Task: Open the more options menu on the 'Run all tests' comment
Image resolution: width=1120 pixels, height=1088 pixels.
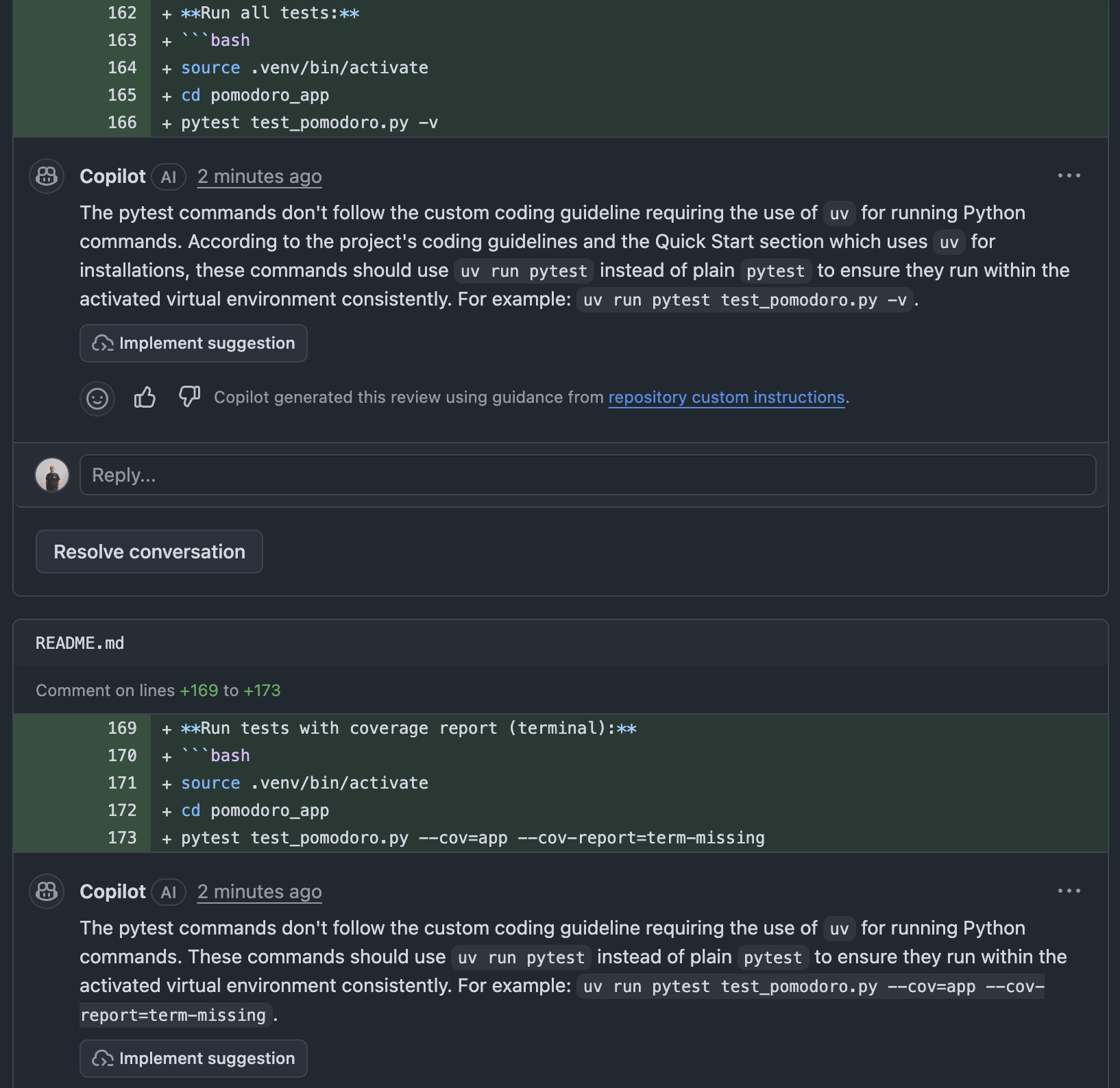Action: tap(1069, 176)
